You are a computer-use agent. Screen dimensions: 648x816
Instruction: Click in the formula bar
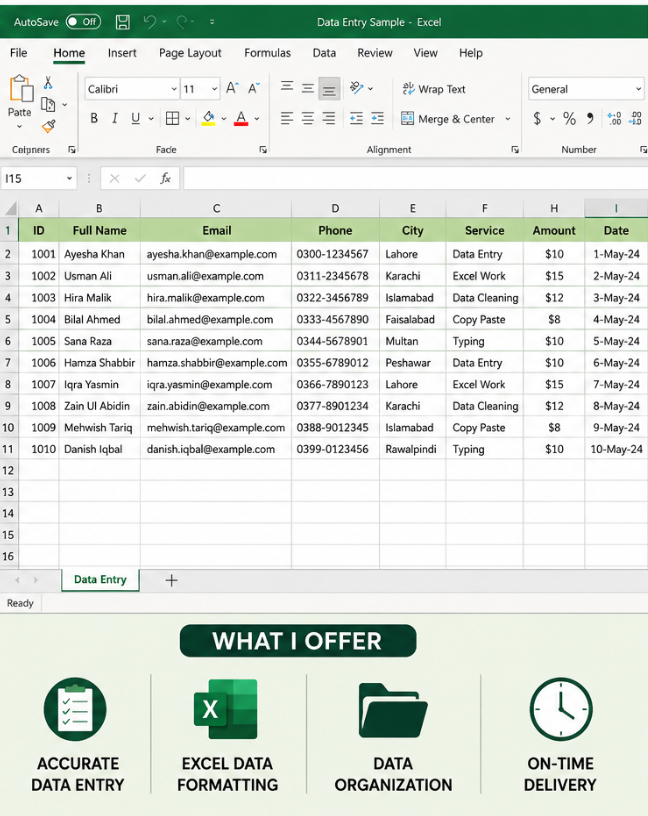click(x=415, y=178)
